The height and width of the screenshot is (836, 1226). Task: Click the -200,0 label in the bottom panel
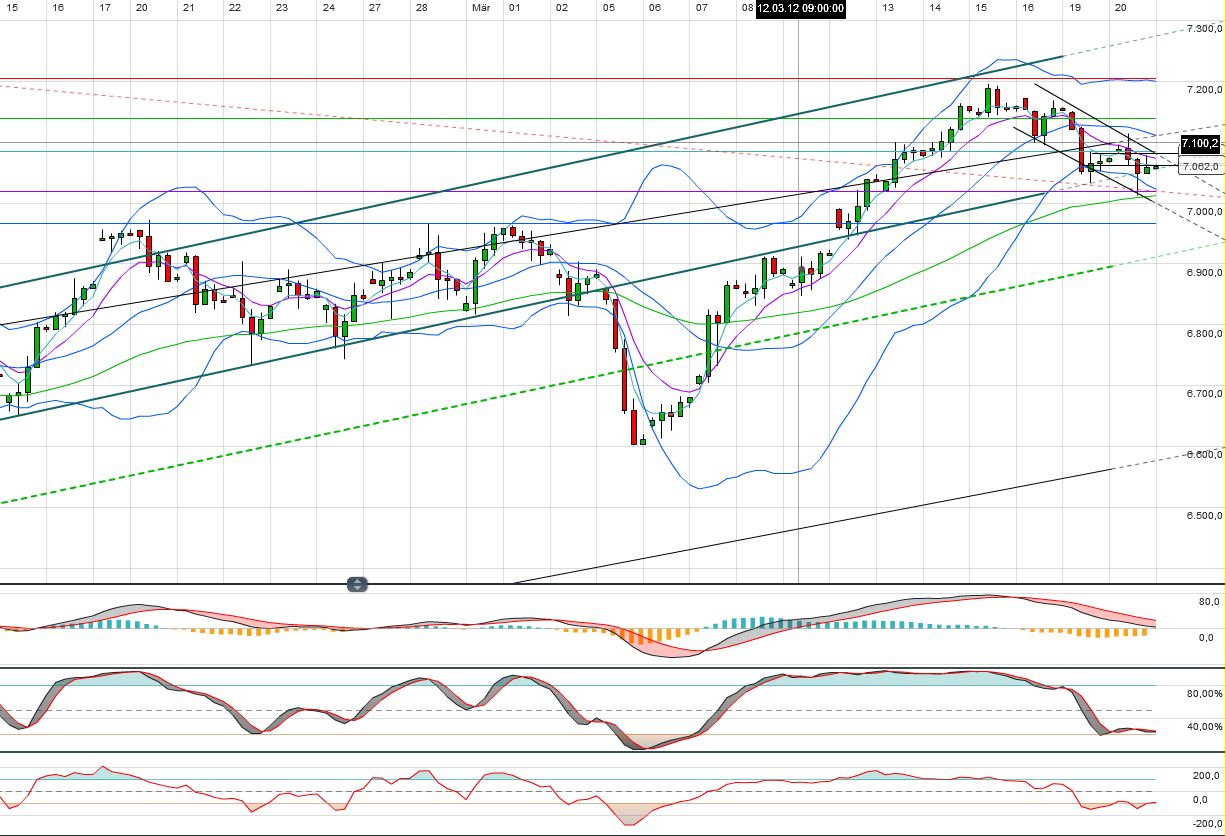(1205, 824)
